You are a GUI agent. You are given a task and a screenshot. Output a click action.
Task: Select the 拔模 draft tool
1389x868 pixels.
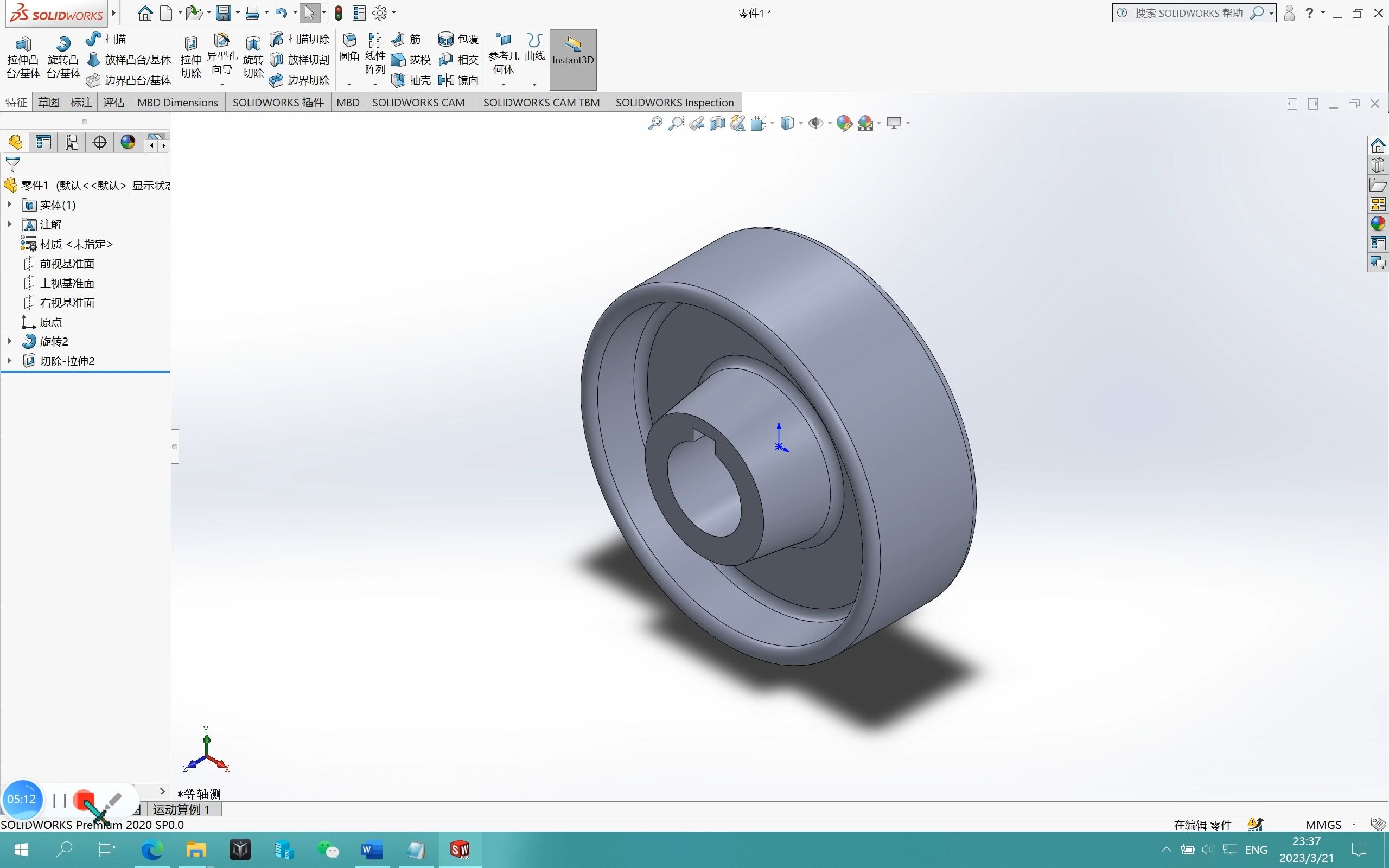point(411,60)
